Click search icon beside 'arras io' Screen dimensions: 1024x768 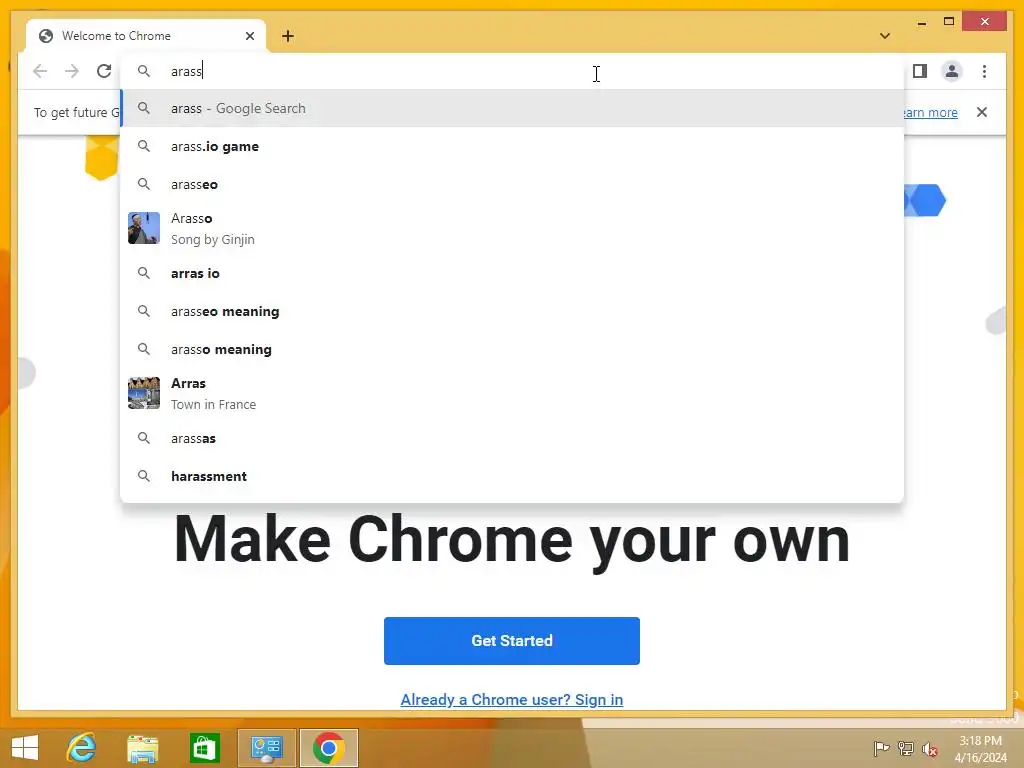(x=144, y=273)
